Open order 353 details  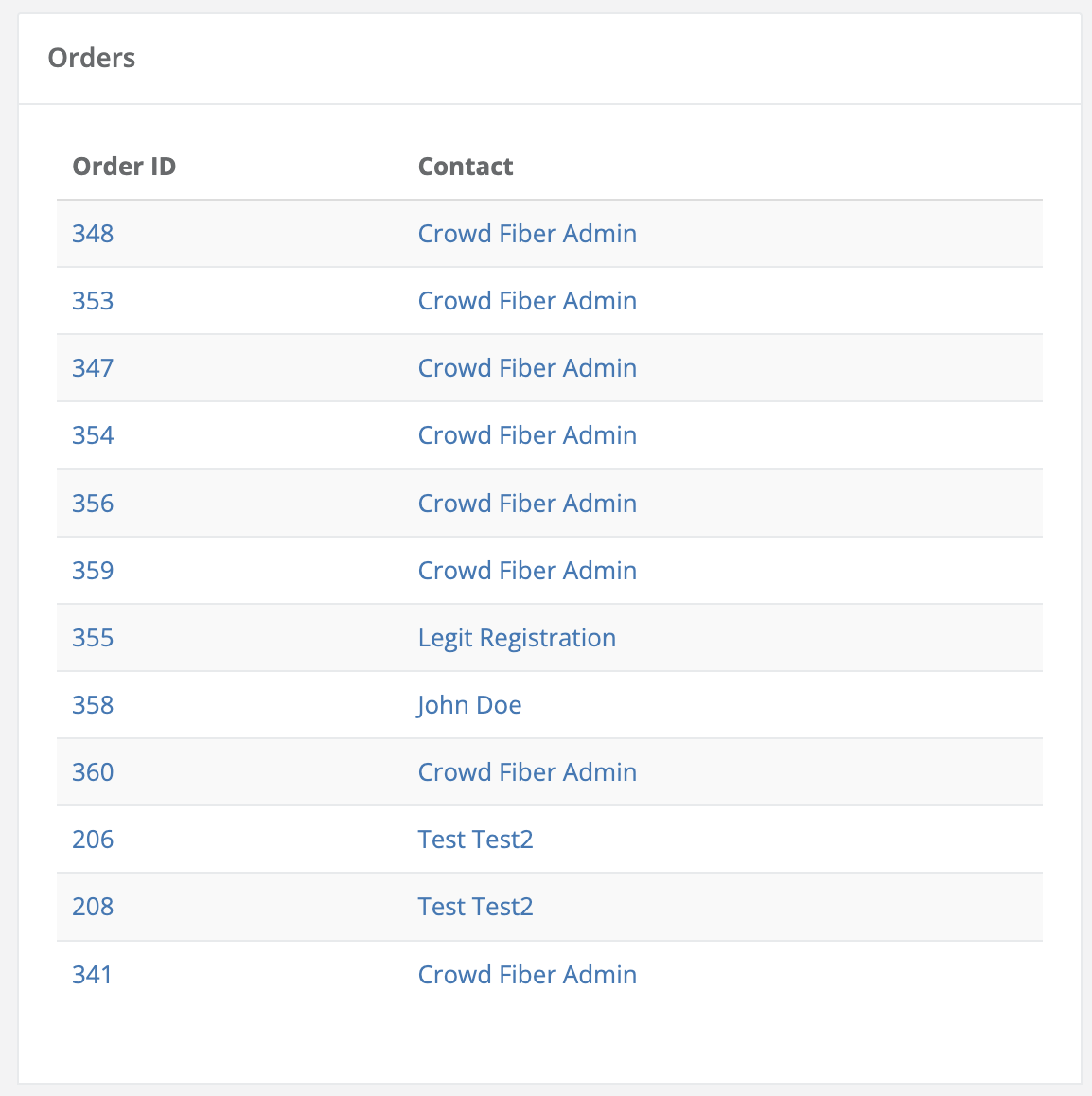[x=92, y=301]
